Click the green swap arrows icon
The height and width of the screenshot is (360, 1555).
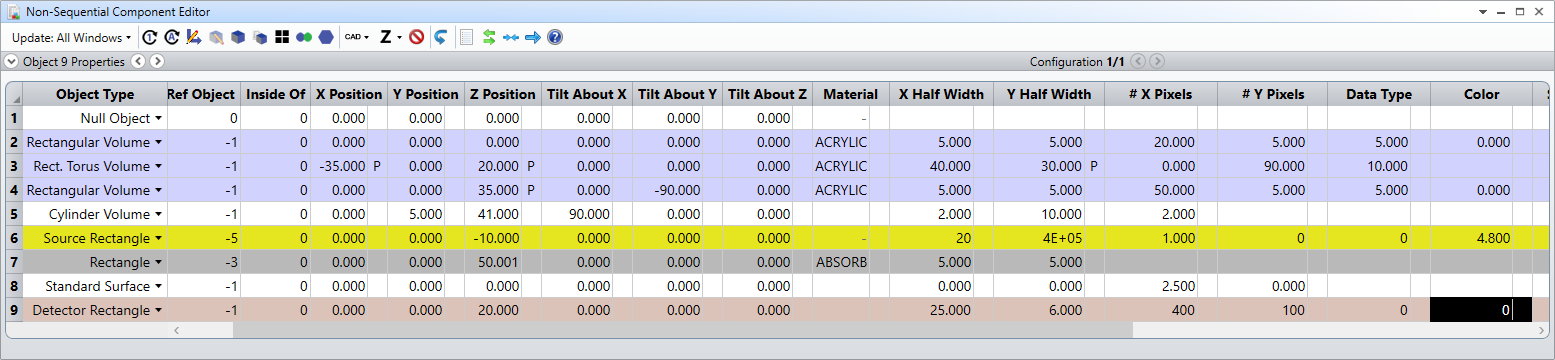[x=489, y=37]
